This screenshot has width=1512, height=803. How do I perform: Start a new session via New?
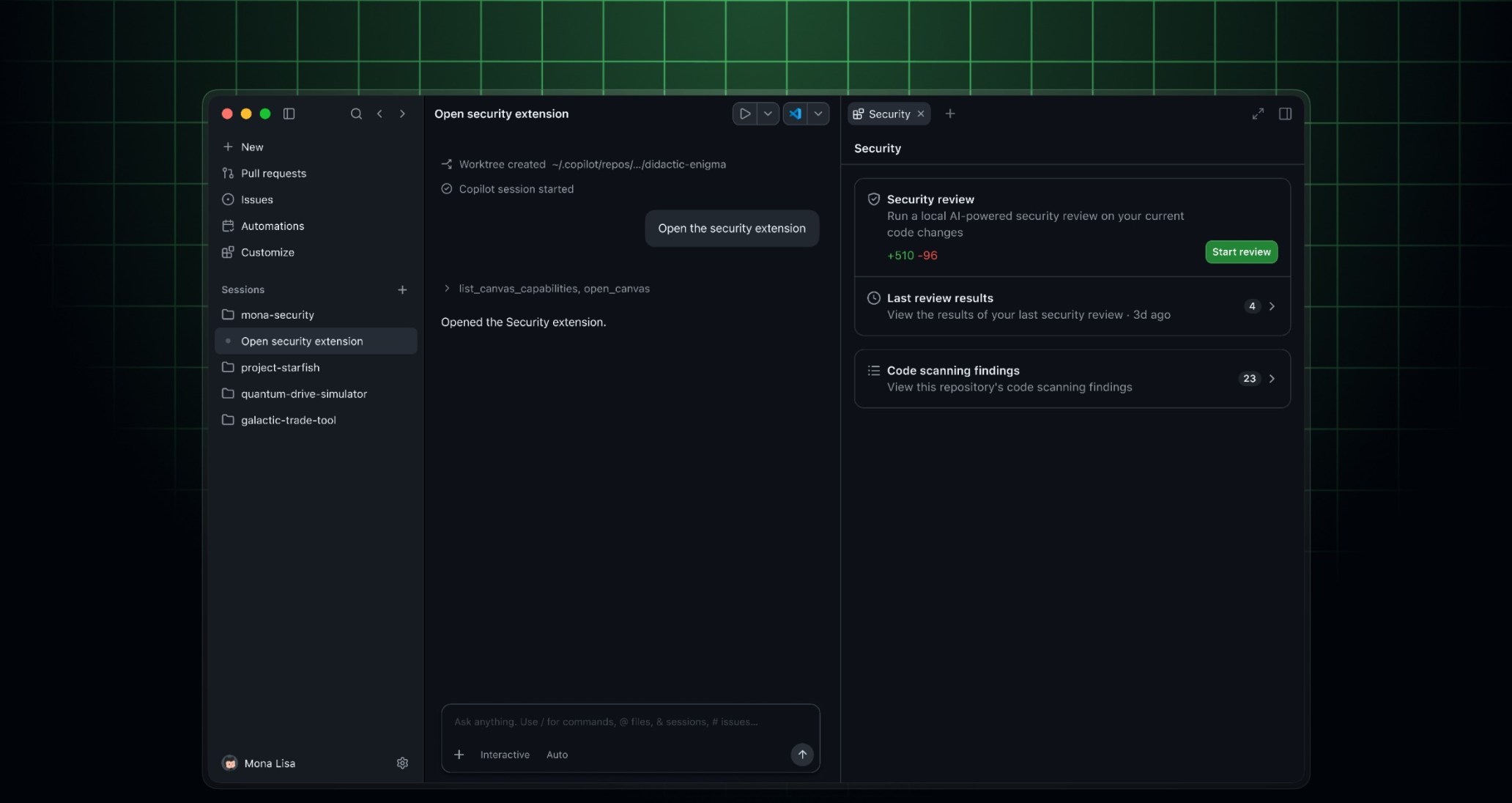coord(316,147)
